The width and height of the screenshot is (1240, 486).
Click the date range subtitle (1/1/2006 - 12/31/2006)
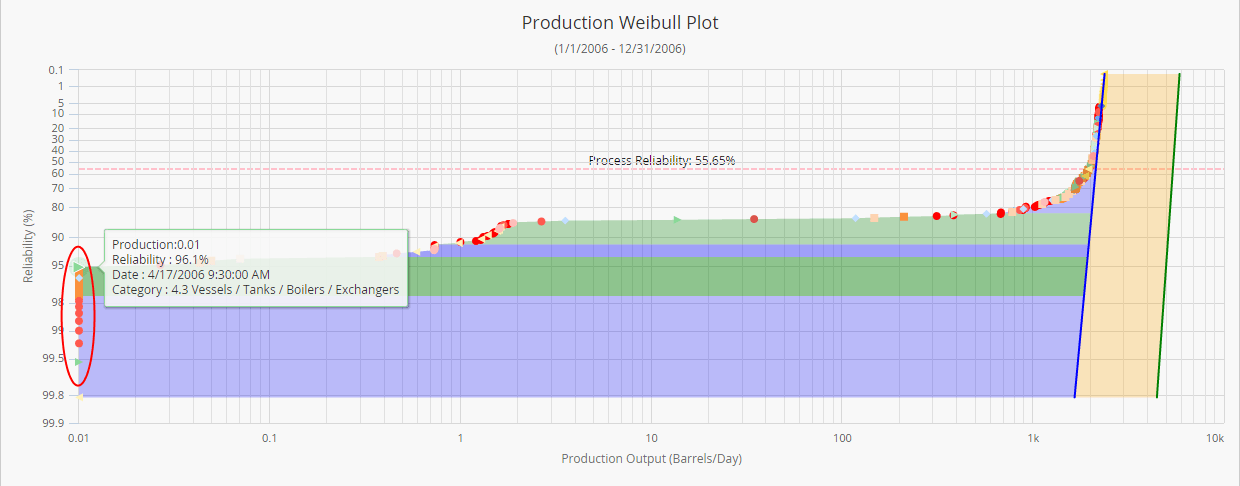pyautogui.click(x=620, y=48)
